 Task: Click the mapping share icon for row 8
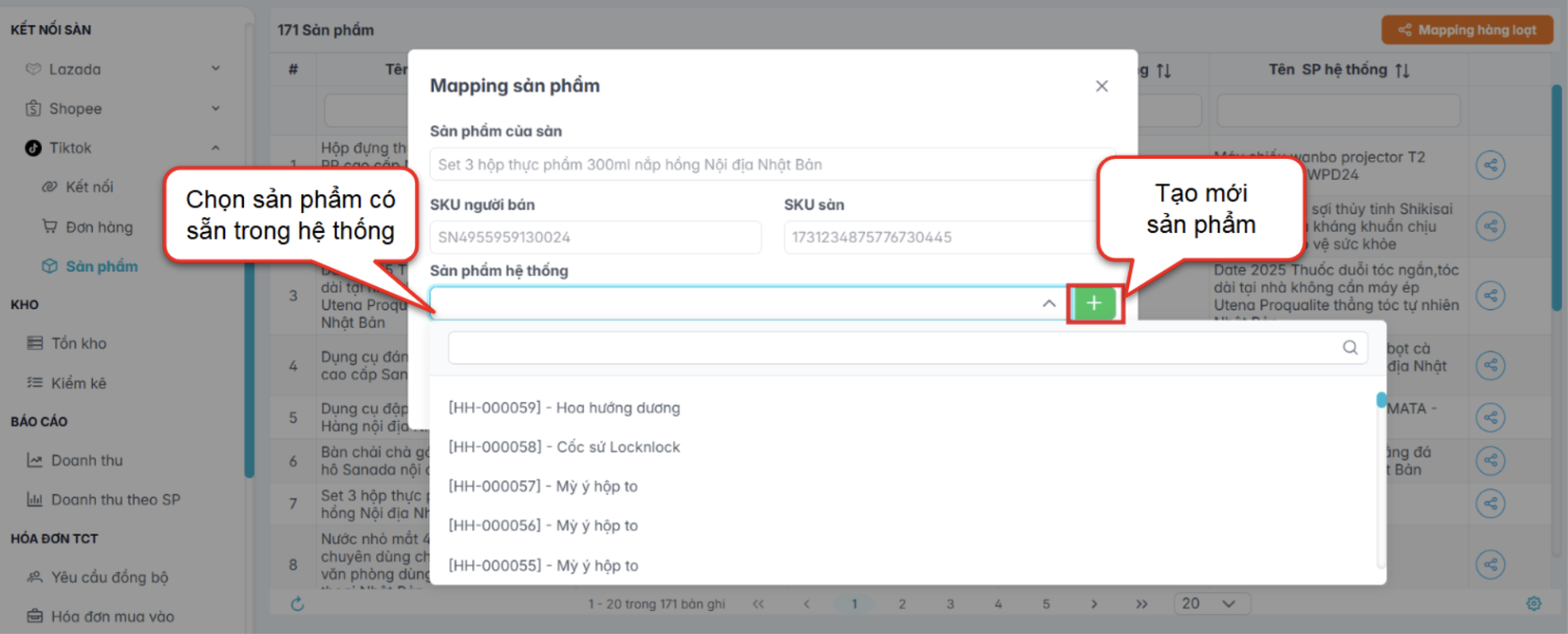pos(1490,564)
